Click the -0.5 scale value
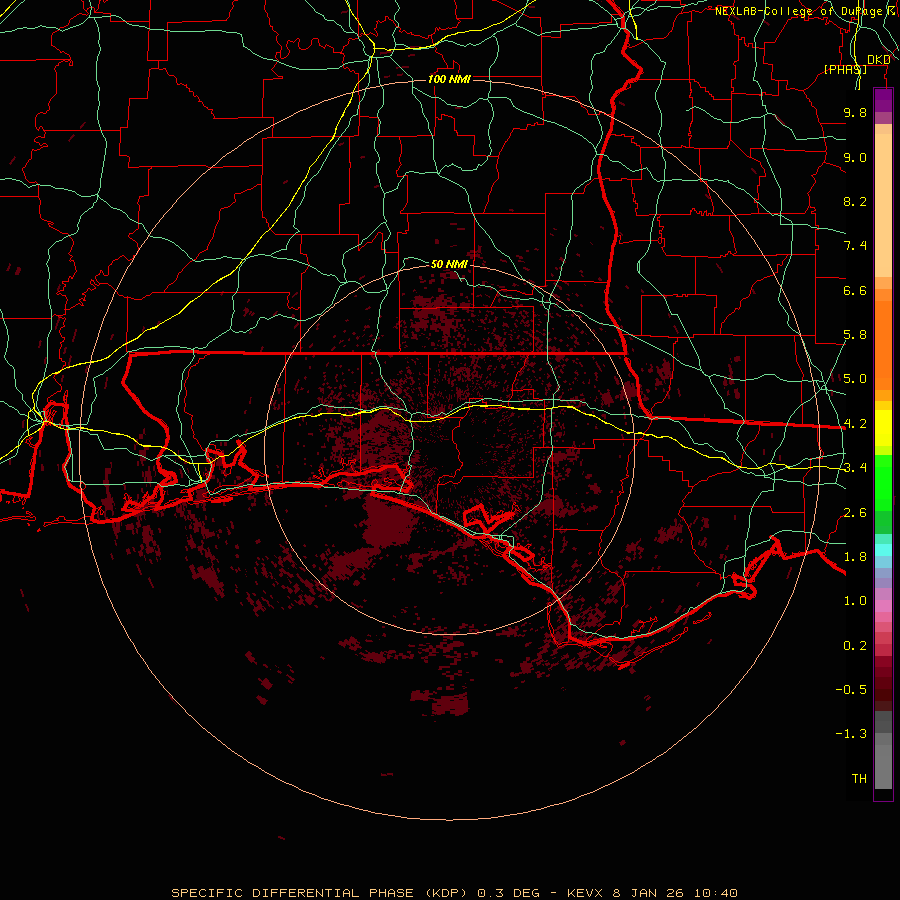 851,690
